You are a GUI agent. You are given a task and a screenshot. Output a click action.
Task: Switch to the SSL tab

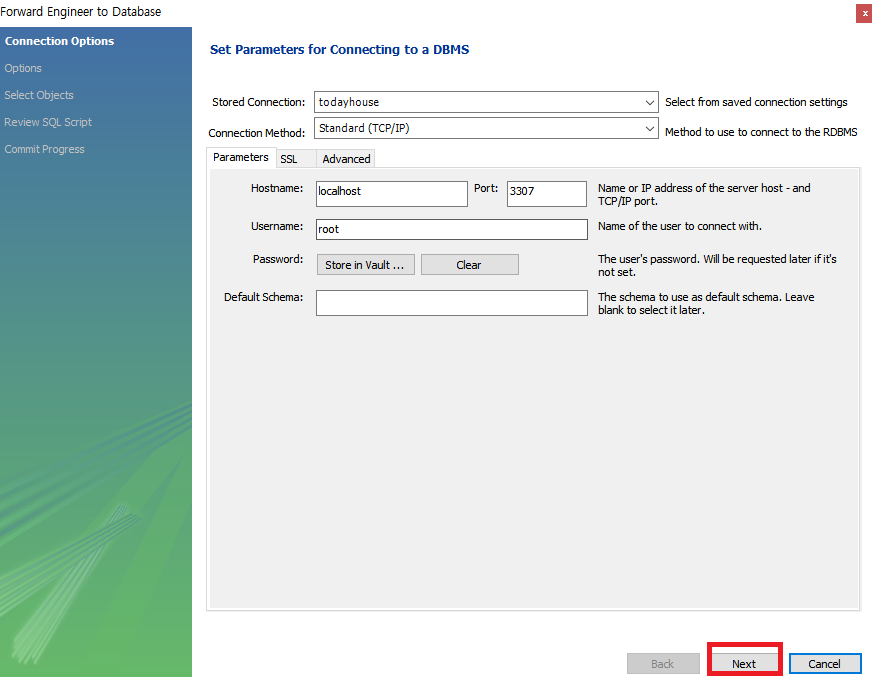[296, 159]
